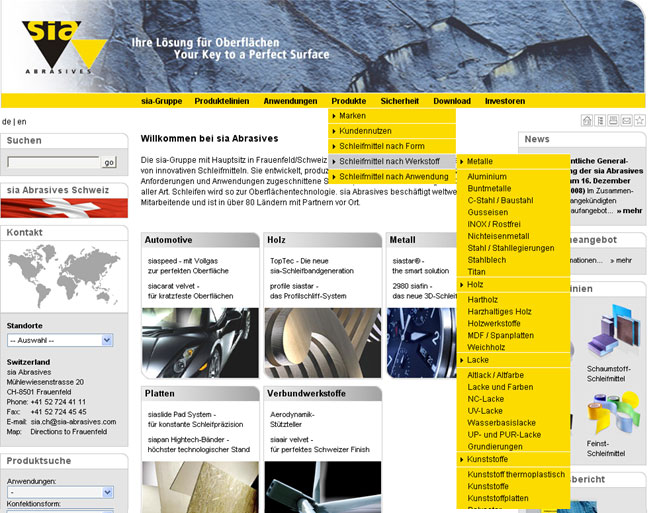Image resolution: width=650 pixels, height=513 pixels.
Task: Click sia.ch@sia-abrasives.com email link
Action: 73,422
